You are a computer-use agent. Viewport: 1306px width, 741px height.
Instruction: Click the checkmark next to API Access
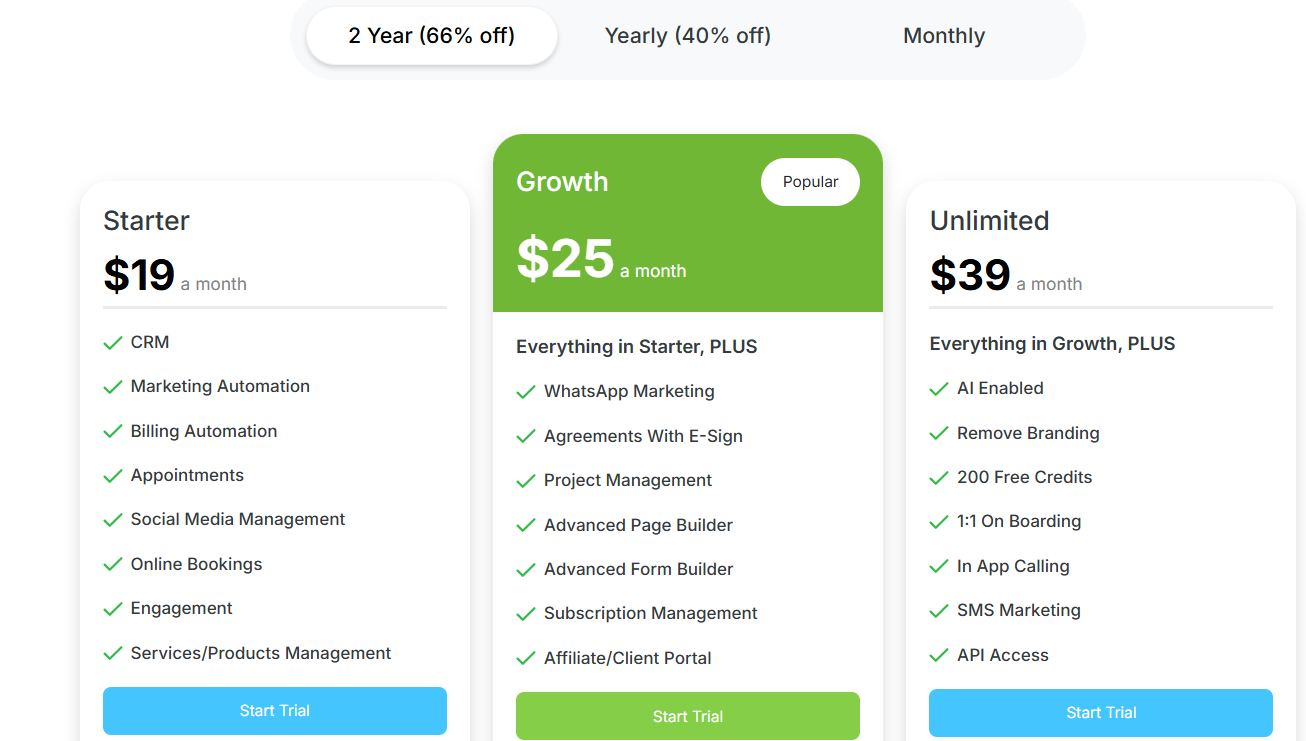[939, 656]
